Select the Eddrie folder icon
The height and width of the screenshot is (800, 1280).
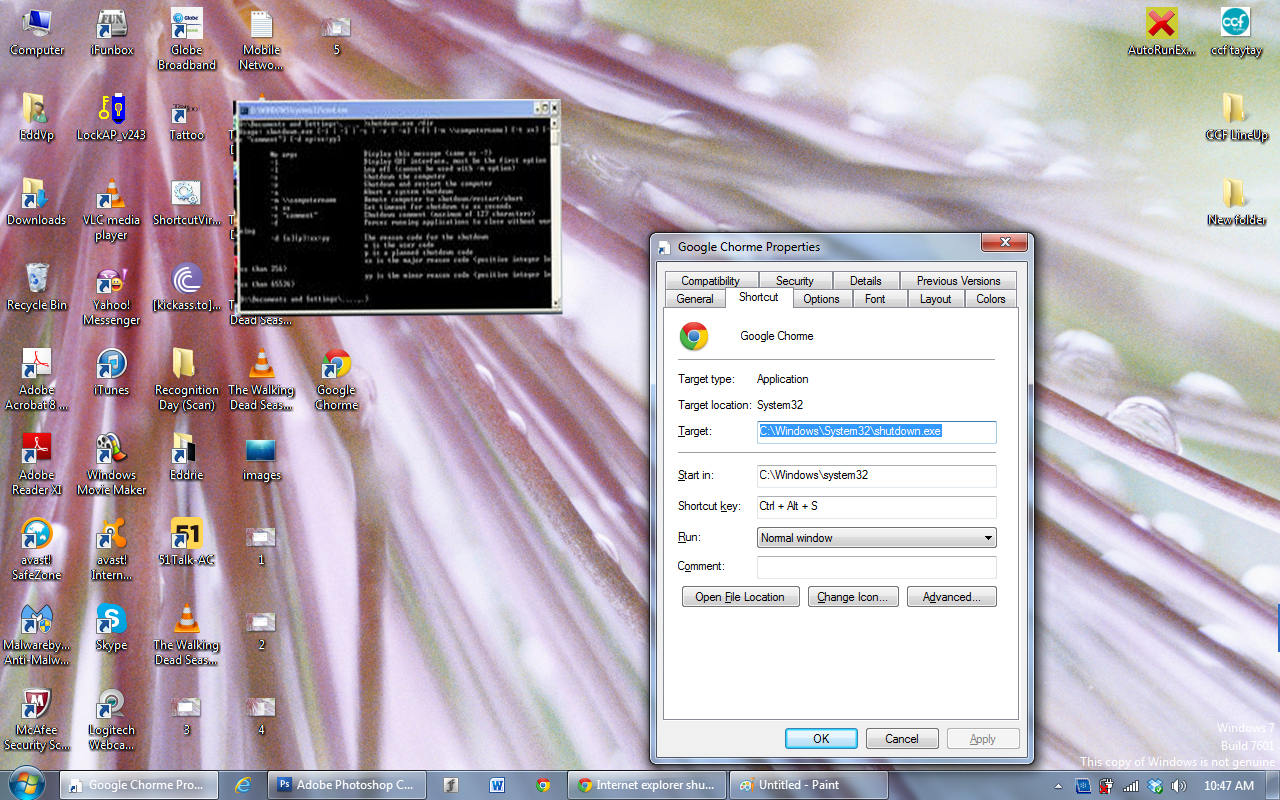(187, 457)
